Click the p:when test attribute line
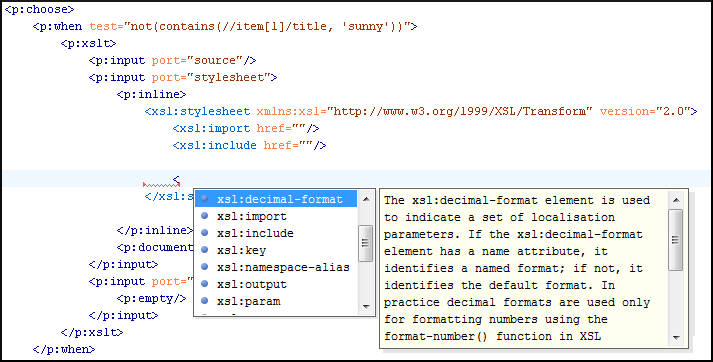Viewport: 713px width, 362px height. click(225, 26)
